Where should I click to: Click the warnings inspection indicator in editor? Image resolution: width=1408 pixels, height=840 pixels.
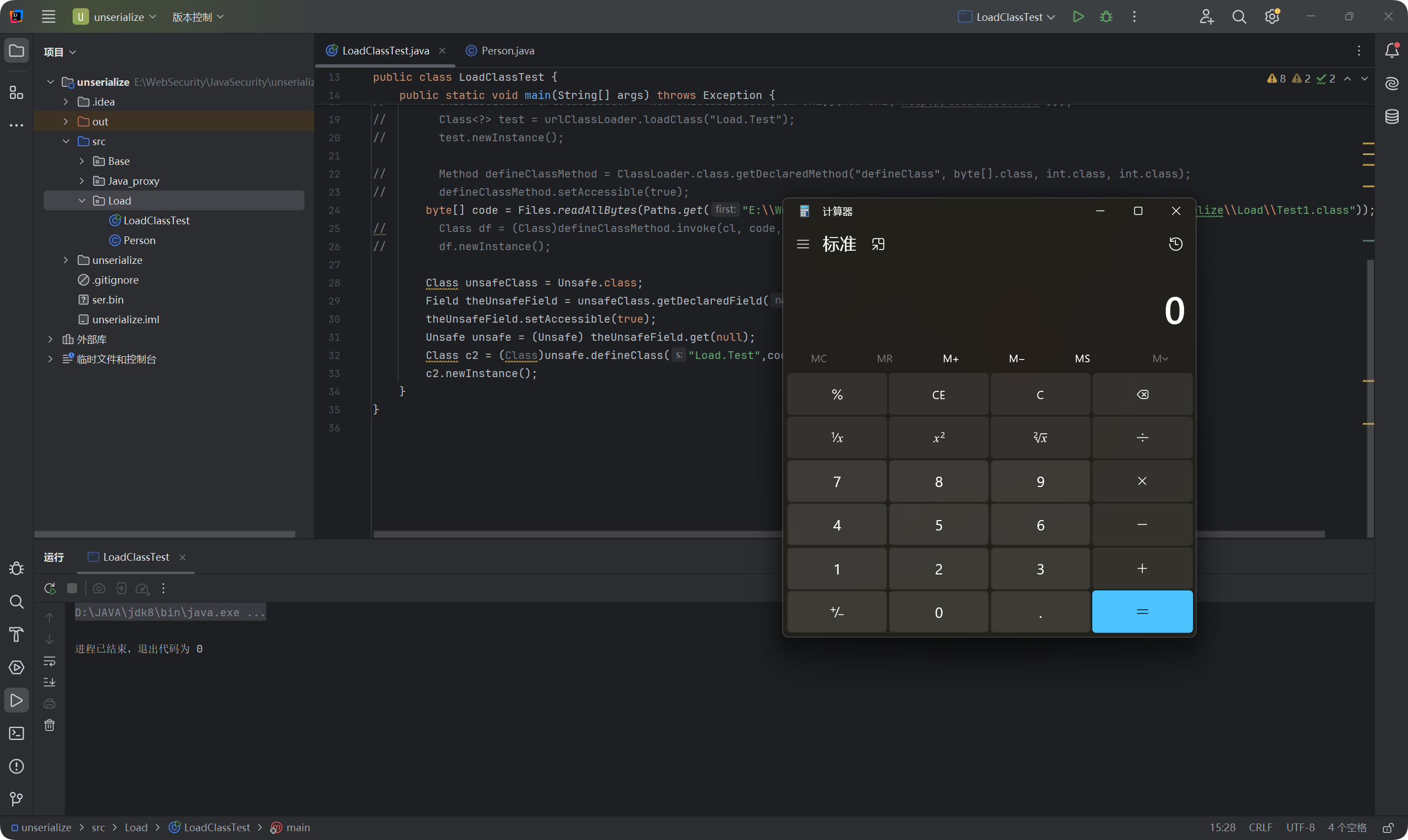tap(1301, 79)
